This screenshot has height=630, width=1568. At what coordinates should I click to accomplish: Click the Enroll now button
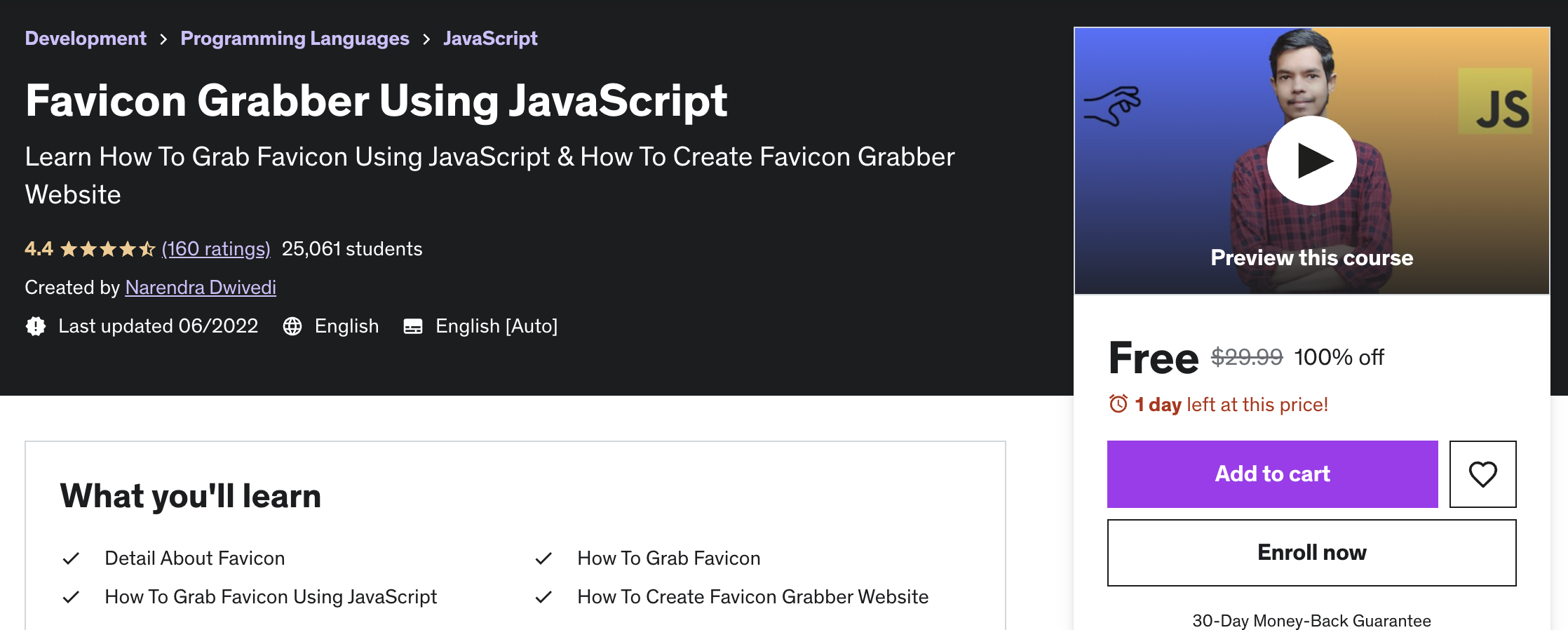1311,553
